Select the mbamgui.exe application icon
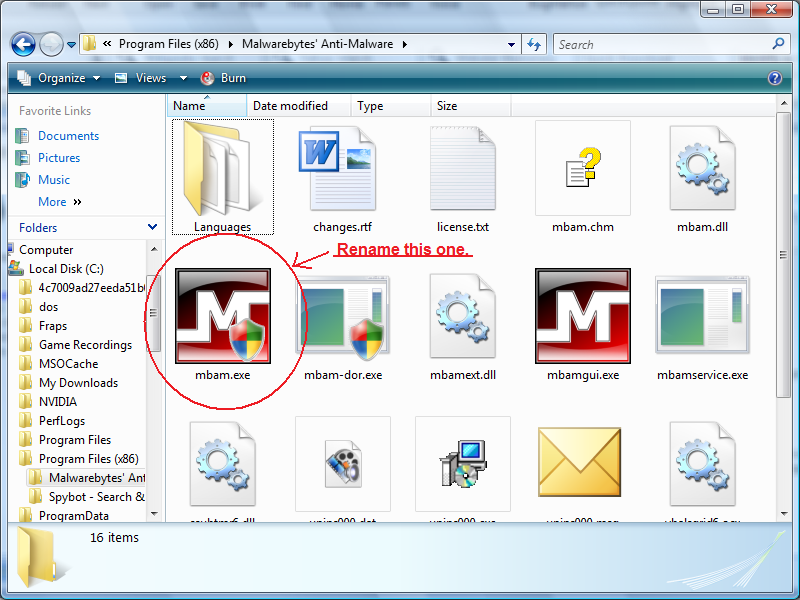800x600 pixels. point(583,316)
